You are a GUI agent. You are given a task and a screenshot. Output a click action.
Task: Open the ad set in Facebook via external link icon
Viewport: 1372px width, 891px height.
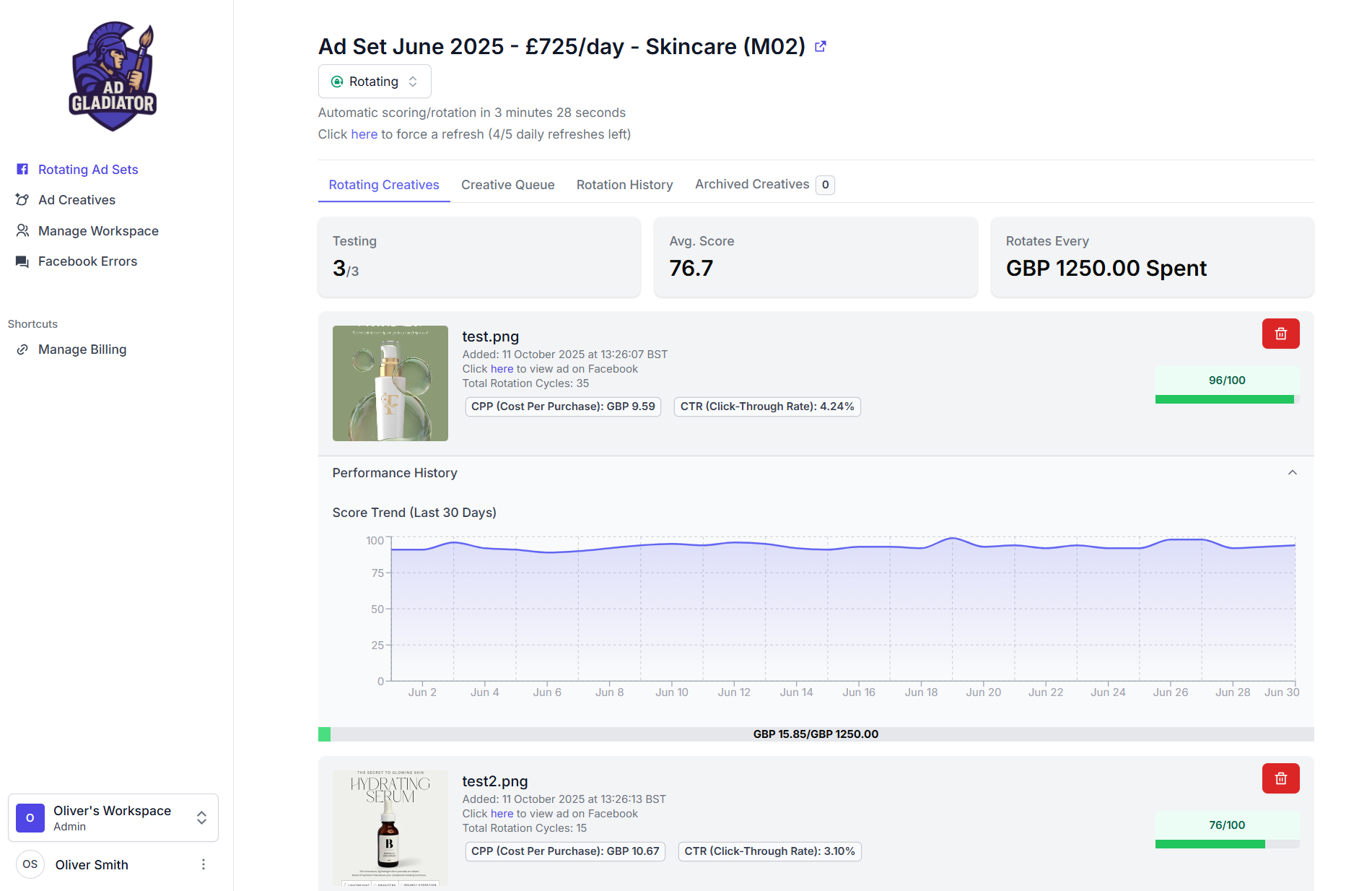point(821,45)
